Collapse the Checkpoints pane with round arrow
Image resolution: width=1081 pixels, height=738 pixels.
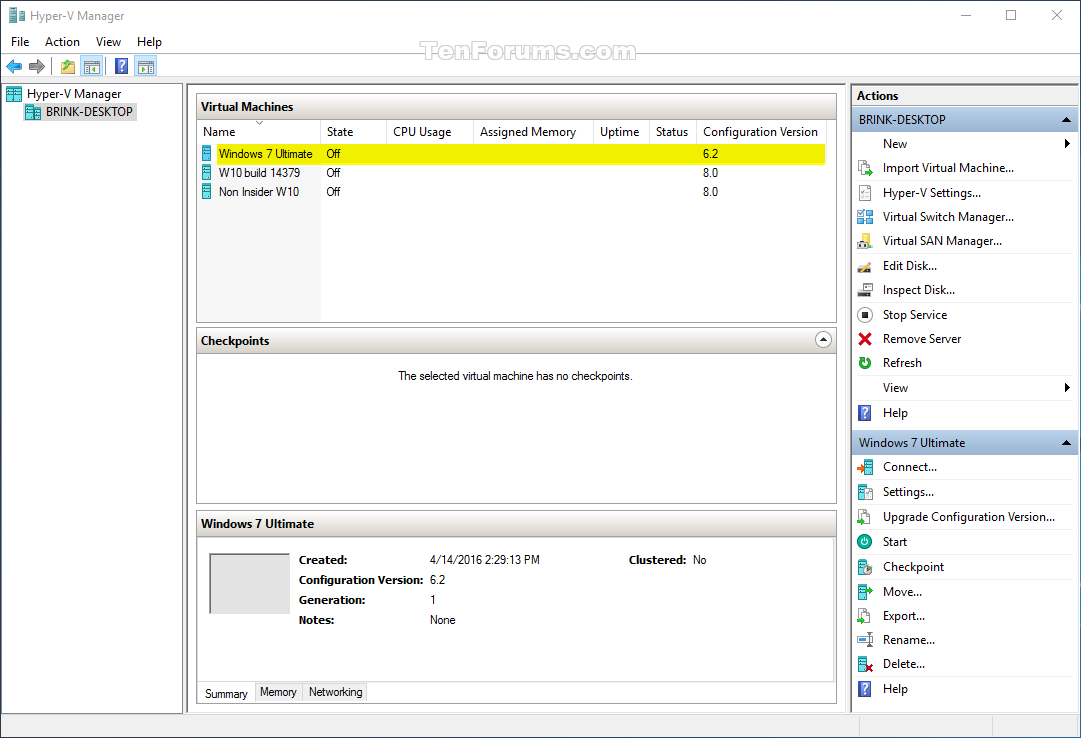[823, 339]
